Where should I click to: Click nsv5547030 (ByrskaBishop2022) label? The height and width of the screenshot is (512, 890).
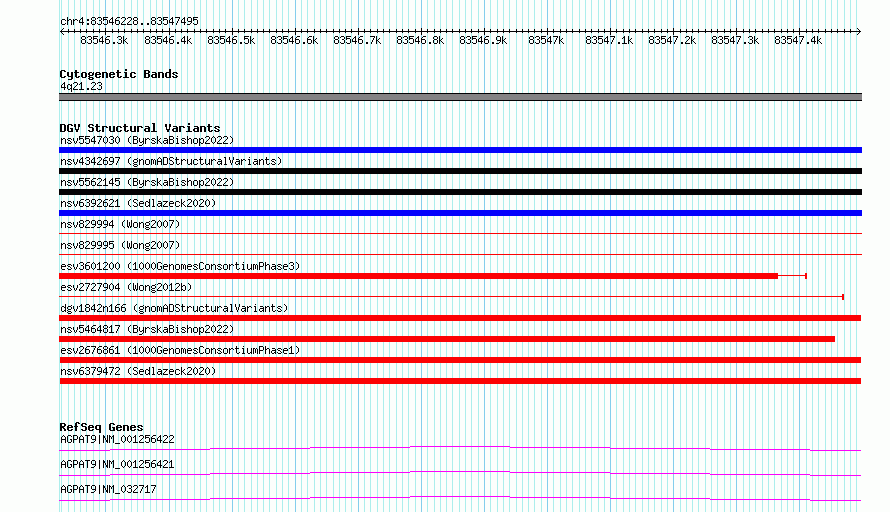pyautogui.click(x=147, y=140)
